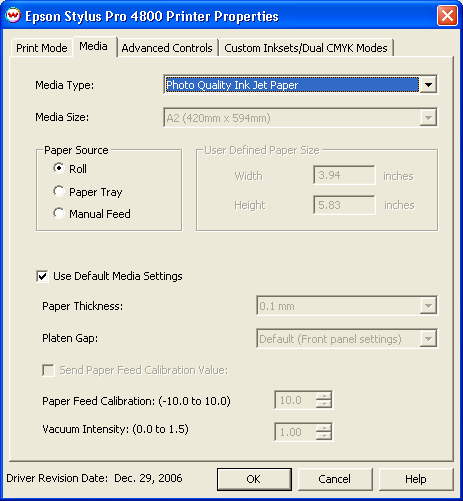This screenshot has height=501, width=463.
Task: Click the Paper Thickness label
Action: pyautogui.click(x=82, y=306)
